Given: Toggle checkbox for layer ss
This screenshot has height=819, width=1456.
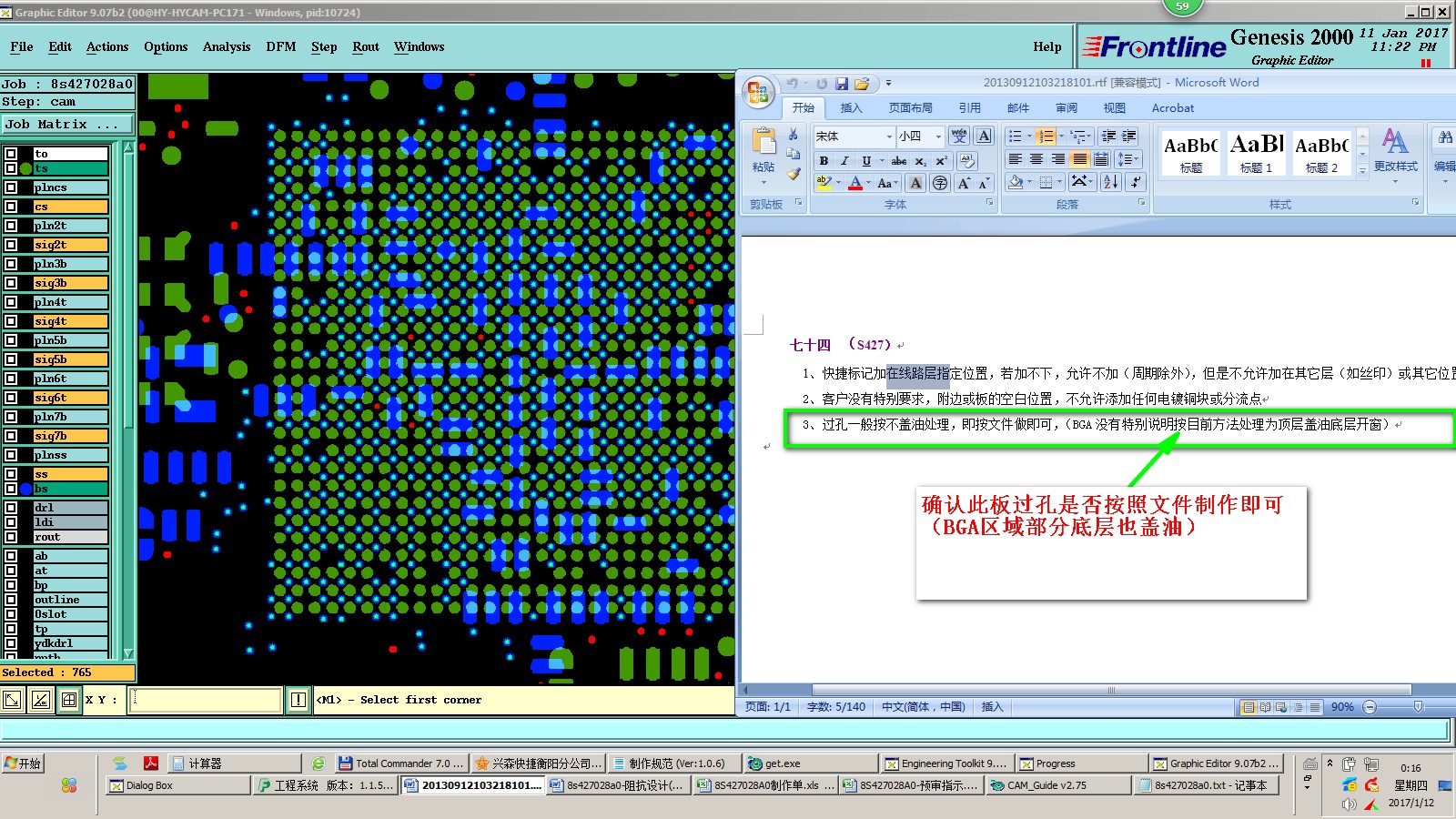Looking at the screenshot, I should click(11, 474).
